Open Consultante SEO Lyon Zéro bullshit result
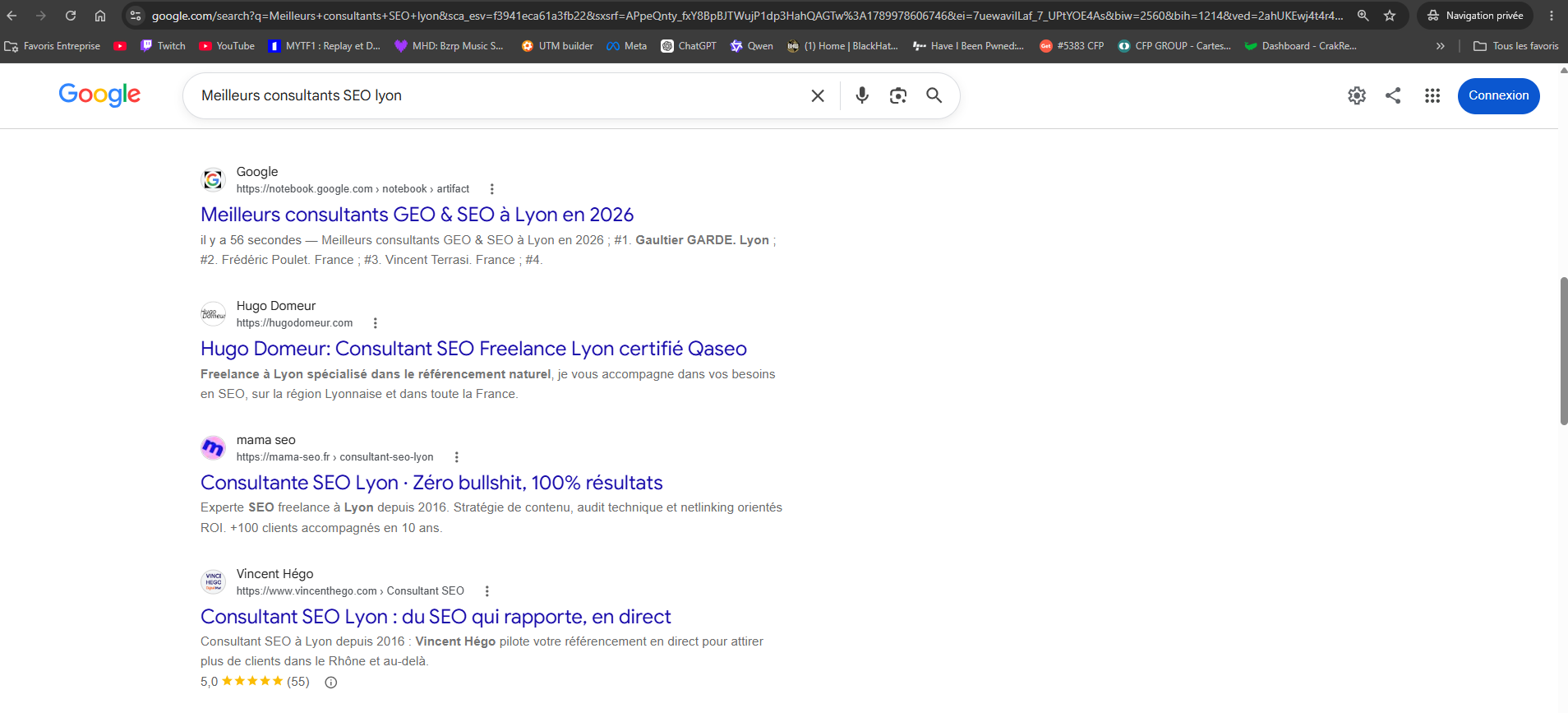This screenshot has height=713, width=1568. click(x=431, y=483)
